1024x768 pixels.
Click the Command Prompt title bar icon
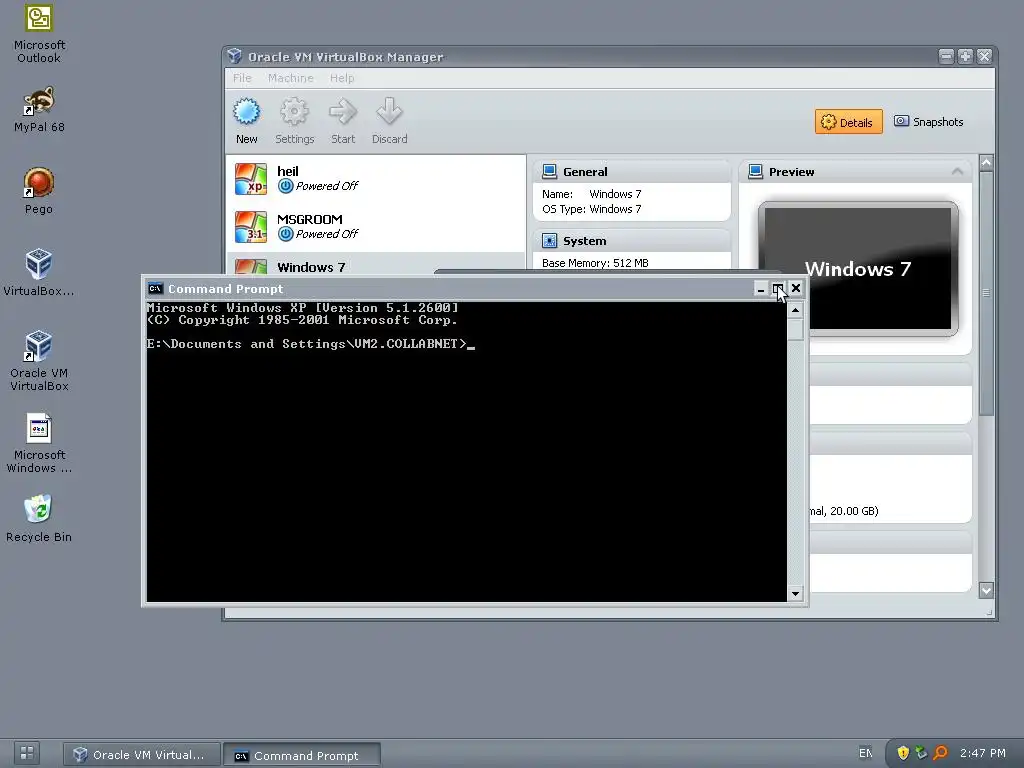[155, 289]
